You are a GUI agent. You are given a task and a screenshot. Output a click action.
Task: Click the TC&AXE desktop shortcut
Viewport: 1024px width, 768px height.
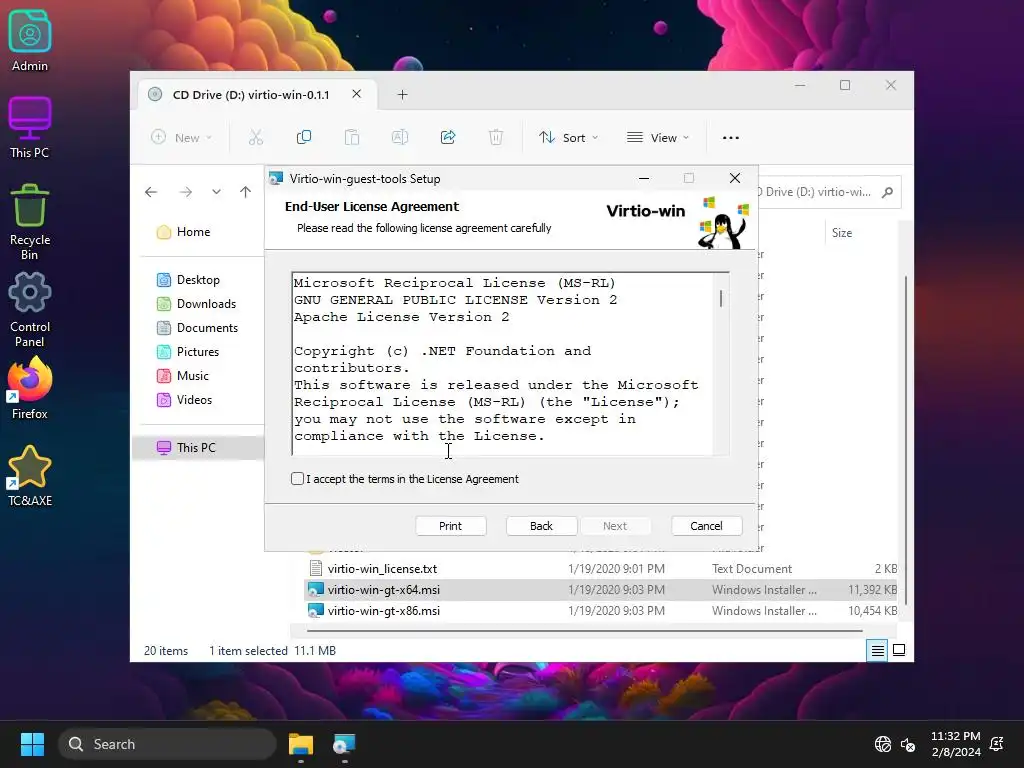point(29,475)
